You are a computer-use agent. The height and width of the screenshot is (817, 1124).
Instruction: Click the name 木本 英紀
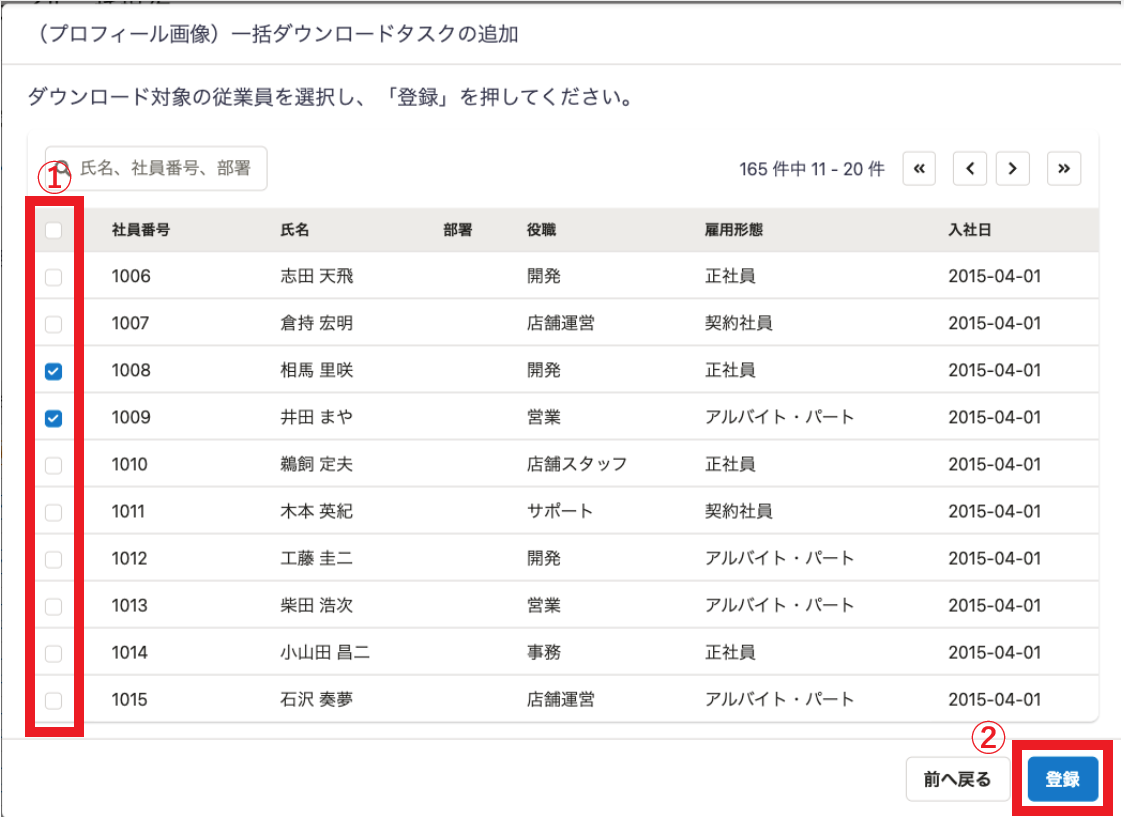coord(317,512)
